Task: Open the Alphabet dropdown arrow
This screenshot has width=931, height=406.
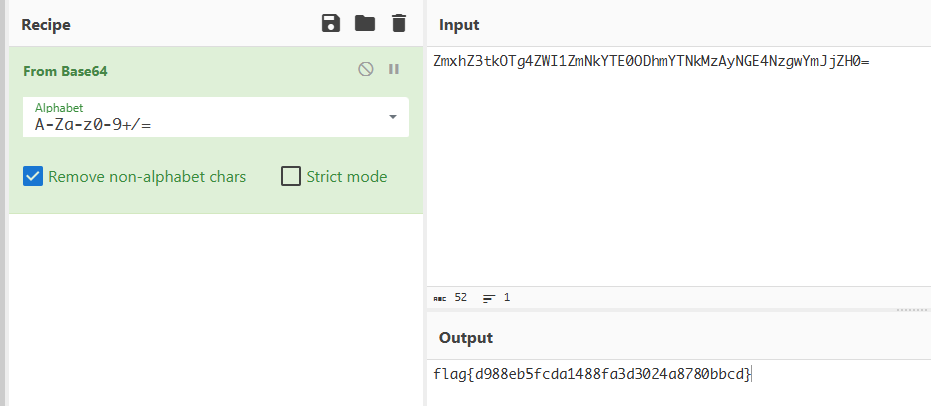Action: [x=392, y=117]
